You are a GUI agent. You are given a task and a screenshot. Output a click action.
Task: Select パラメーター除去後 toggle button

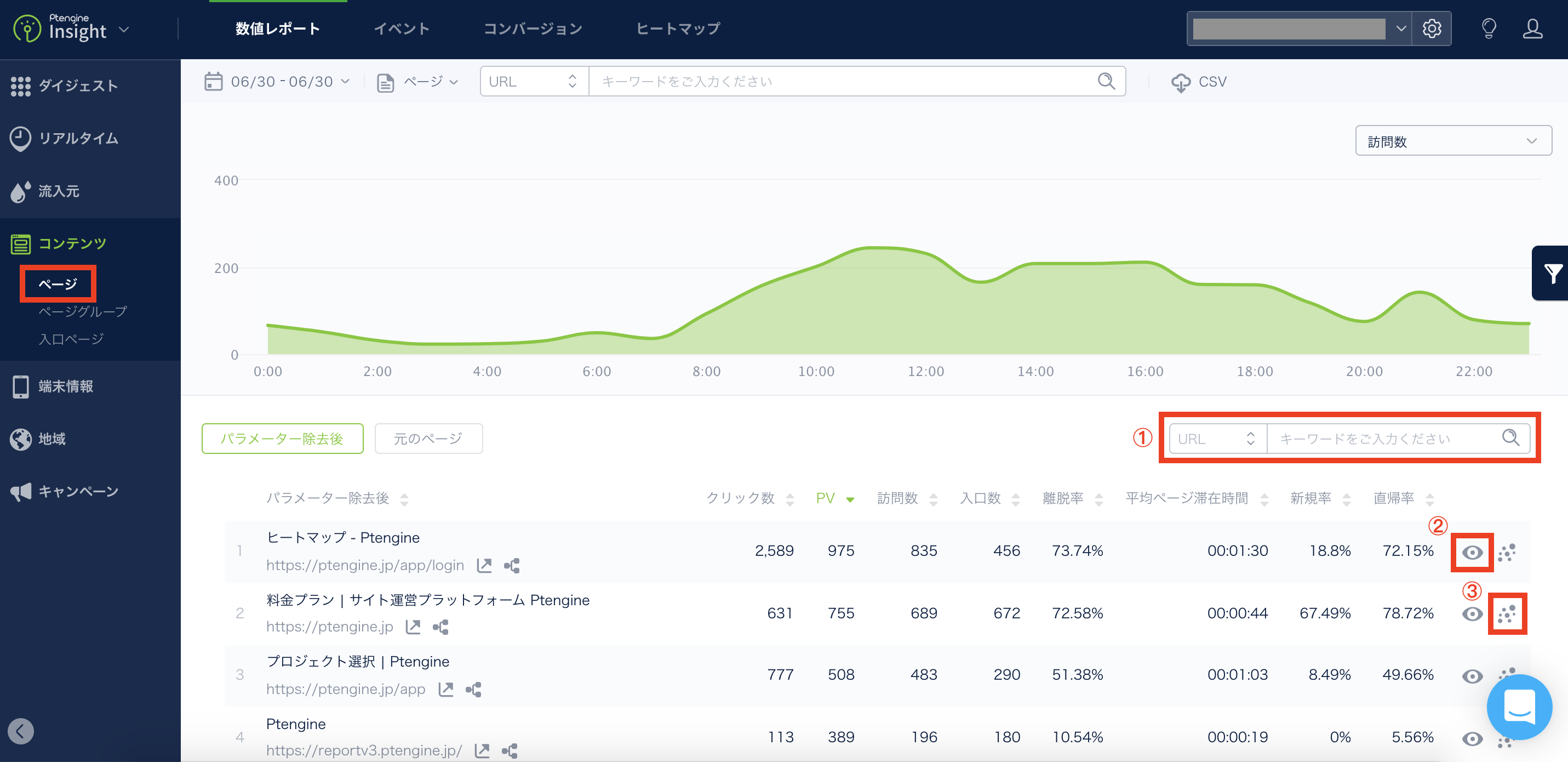click(x=283, y=439)
